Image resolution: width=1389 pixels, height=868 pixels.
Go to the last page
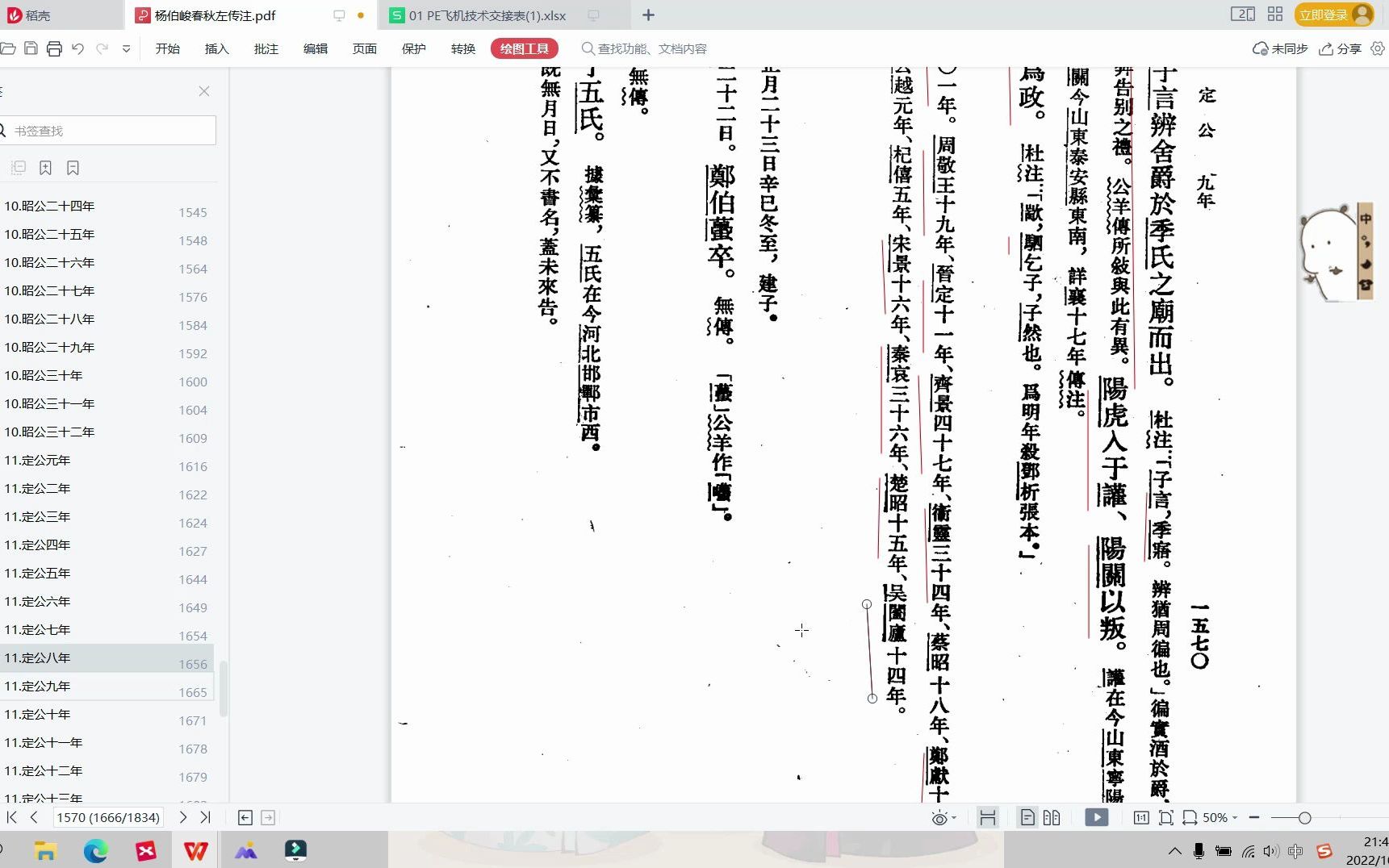205,817
